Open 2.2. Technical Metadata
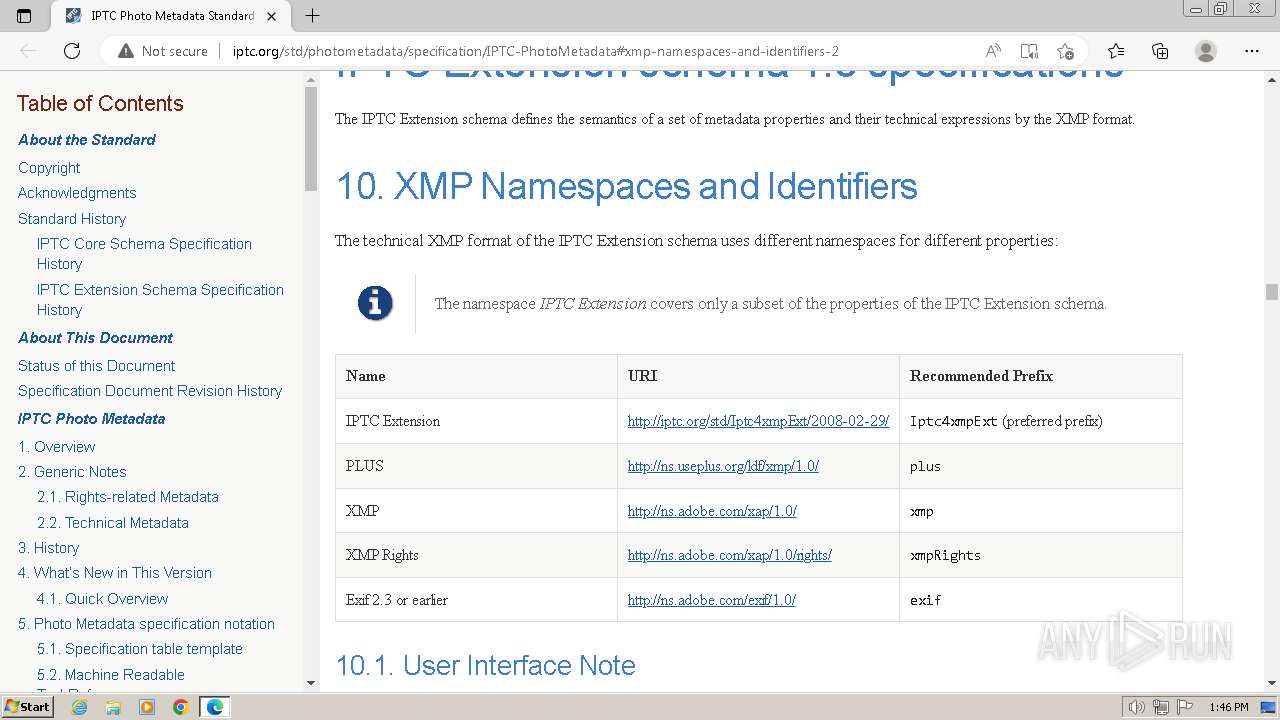 (113, 523)
